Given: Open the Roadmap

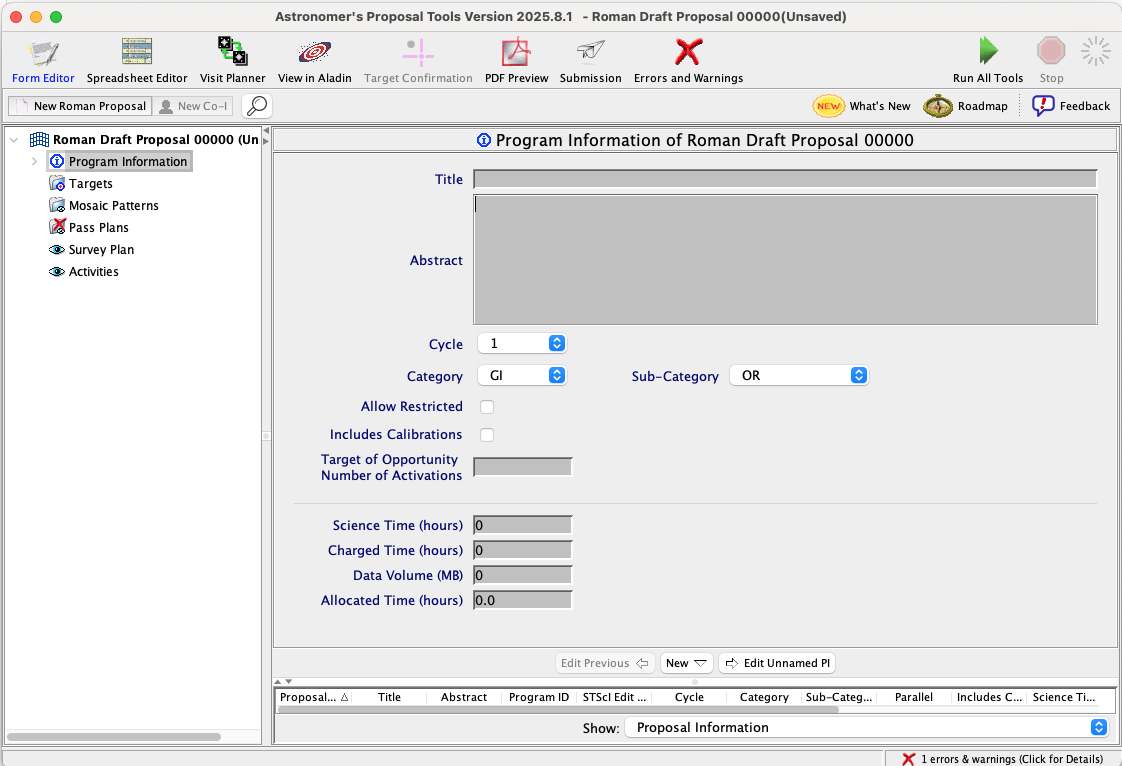Looking at the screenshot, I should (x=966, y=106).
